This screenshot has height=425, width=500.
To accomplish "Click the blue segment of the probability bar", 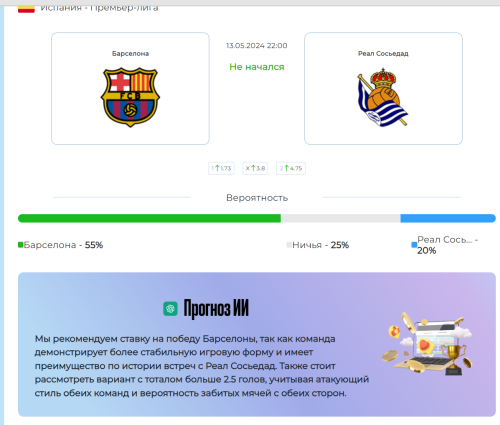I will pos(448,218).
